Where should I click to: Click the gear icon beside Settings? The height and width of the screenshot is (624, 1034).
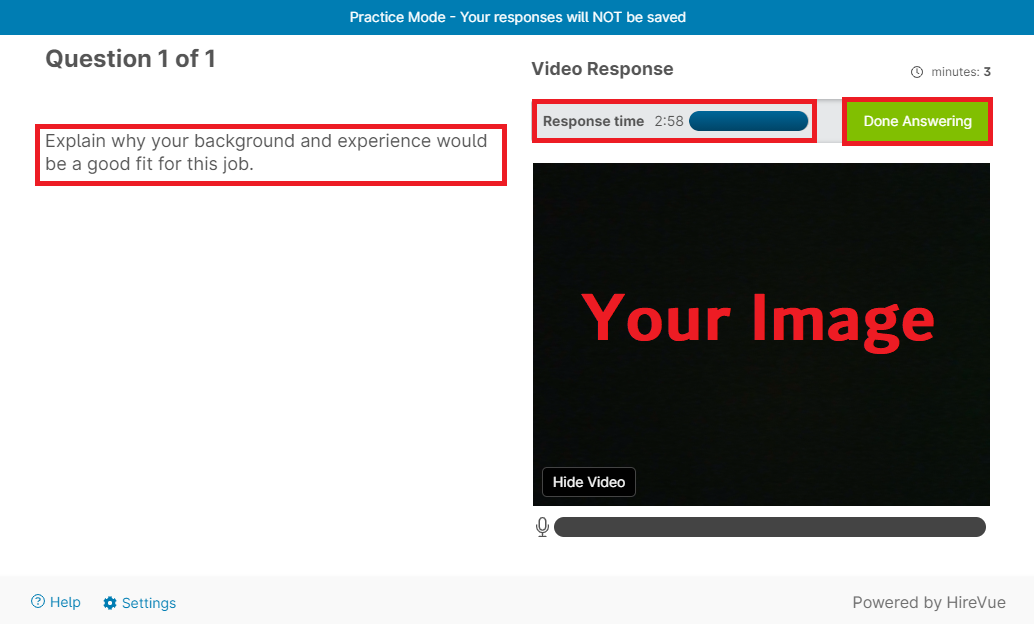click(x=110, y=603)
